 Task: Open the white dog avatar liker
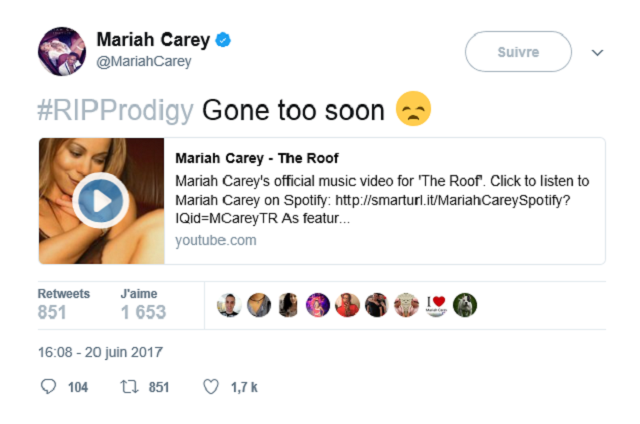(x=465, y=305)
